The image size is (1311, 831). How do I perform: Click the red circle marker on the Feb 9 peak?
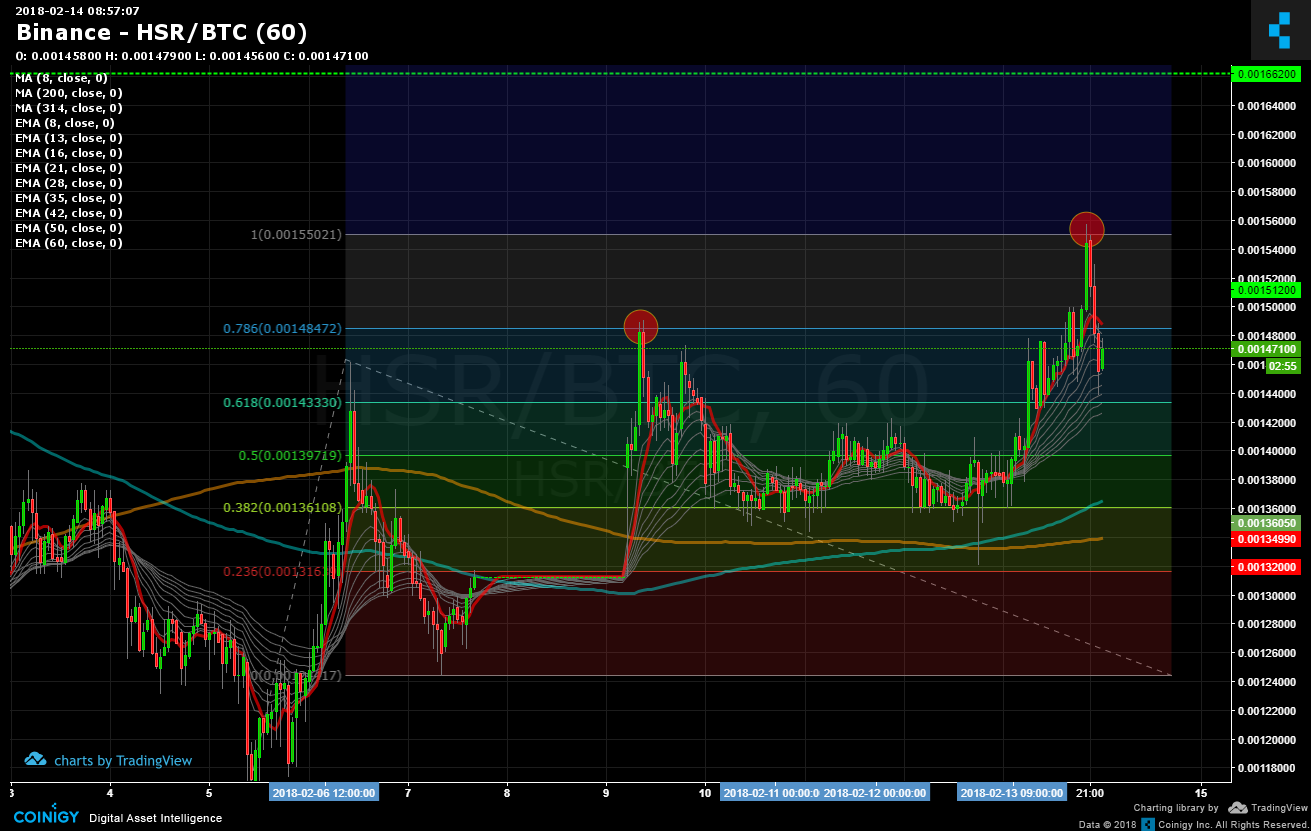pos(640,326)
